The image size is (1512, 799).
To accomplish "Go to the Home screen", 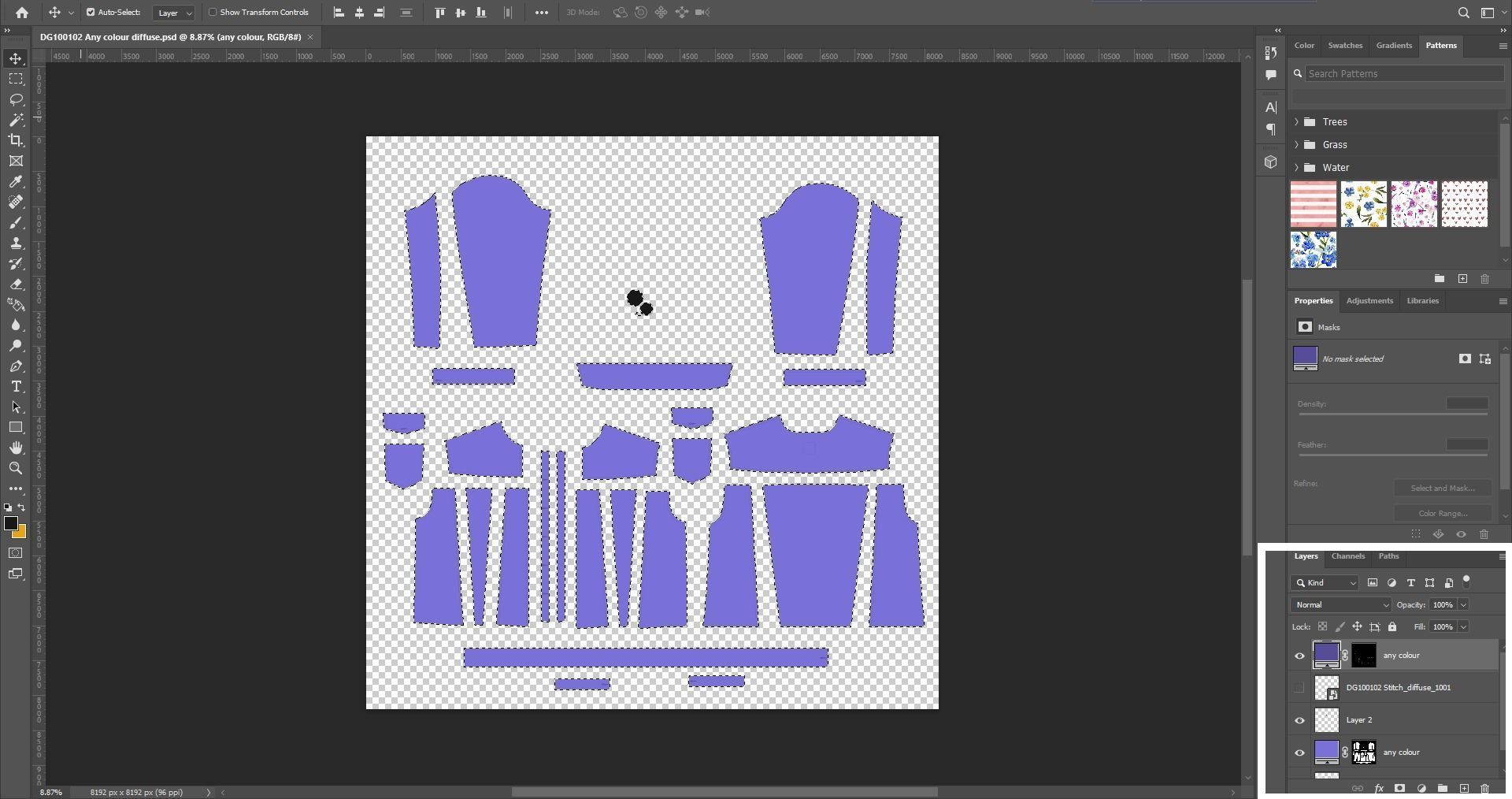I will (22, 13).
